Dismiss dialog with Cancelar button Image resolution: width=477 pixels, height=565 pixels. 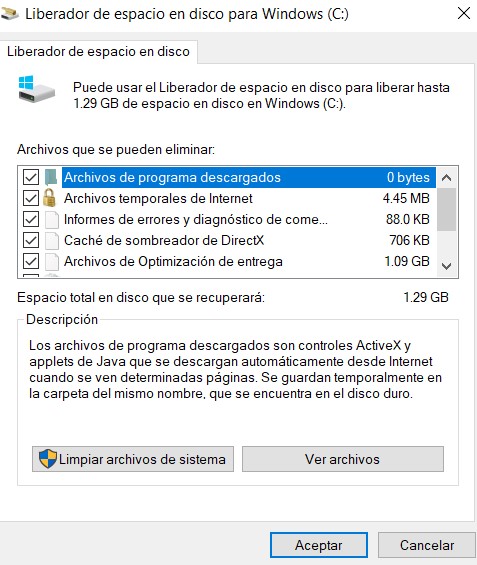[427, 545]
